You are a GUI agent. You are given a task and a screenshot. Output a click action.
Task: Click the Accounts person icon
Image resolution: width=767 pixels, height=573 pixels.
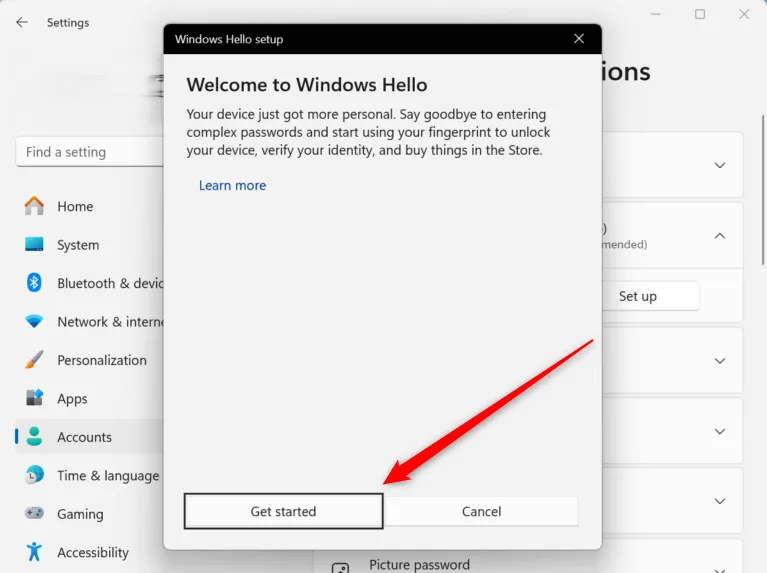click(34, 436)
